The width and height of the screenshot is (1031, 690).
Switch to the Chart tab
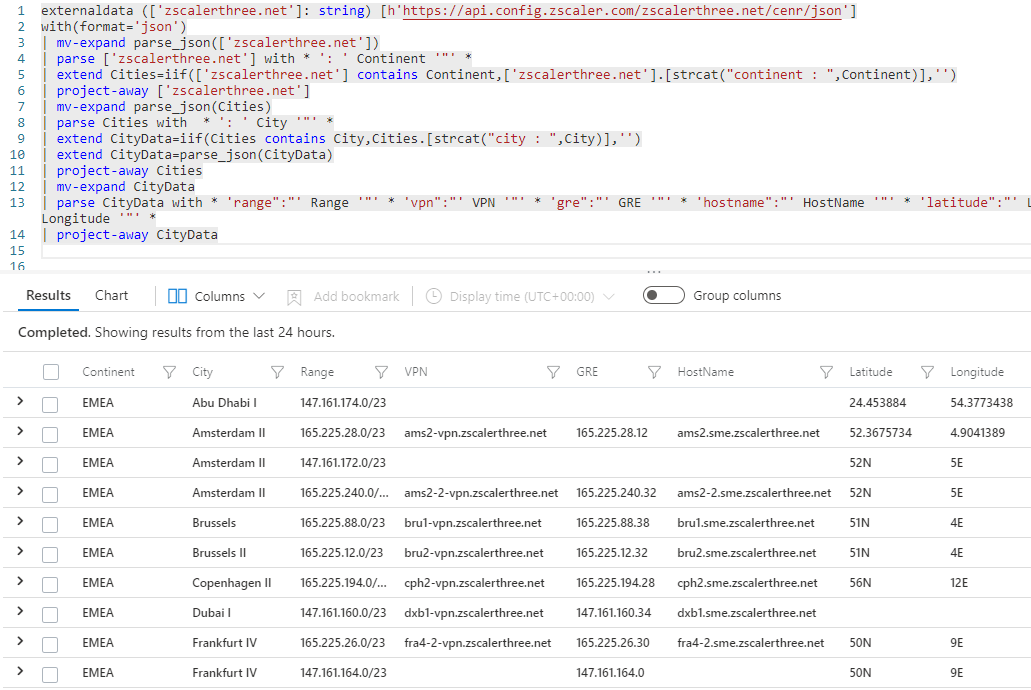[111, 295]
